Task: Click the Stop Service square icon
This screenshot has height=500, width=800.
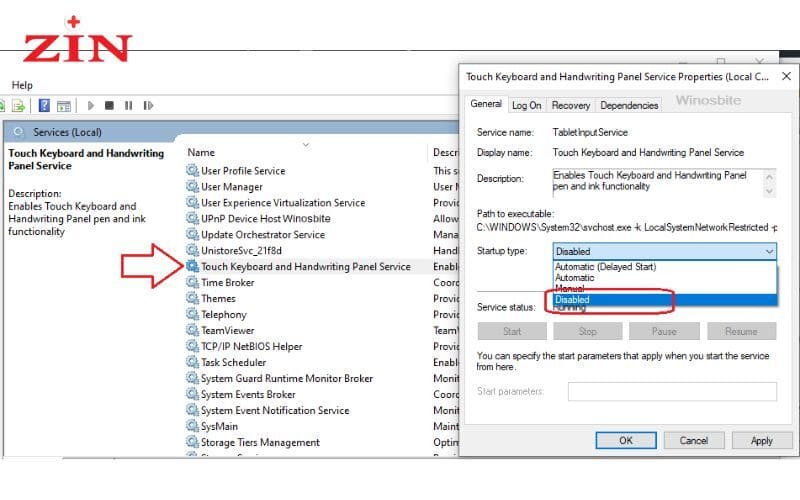Action: click(x=109, y=106)
